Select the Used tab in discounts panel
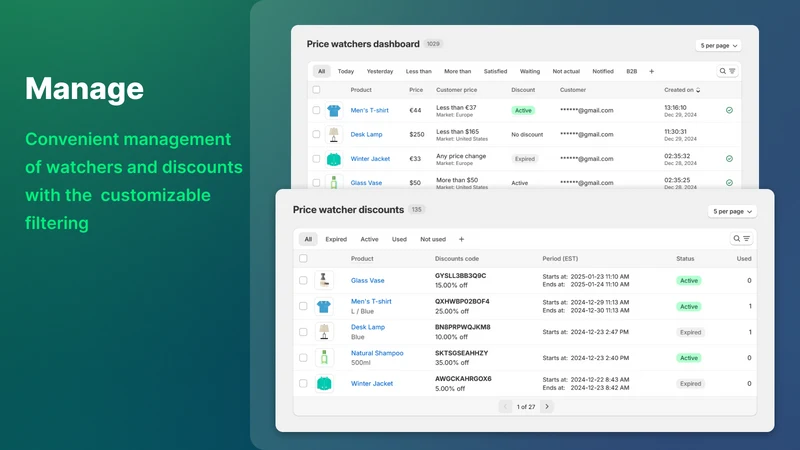Screen dimensions: 800x450 pos(399,239)
